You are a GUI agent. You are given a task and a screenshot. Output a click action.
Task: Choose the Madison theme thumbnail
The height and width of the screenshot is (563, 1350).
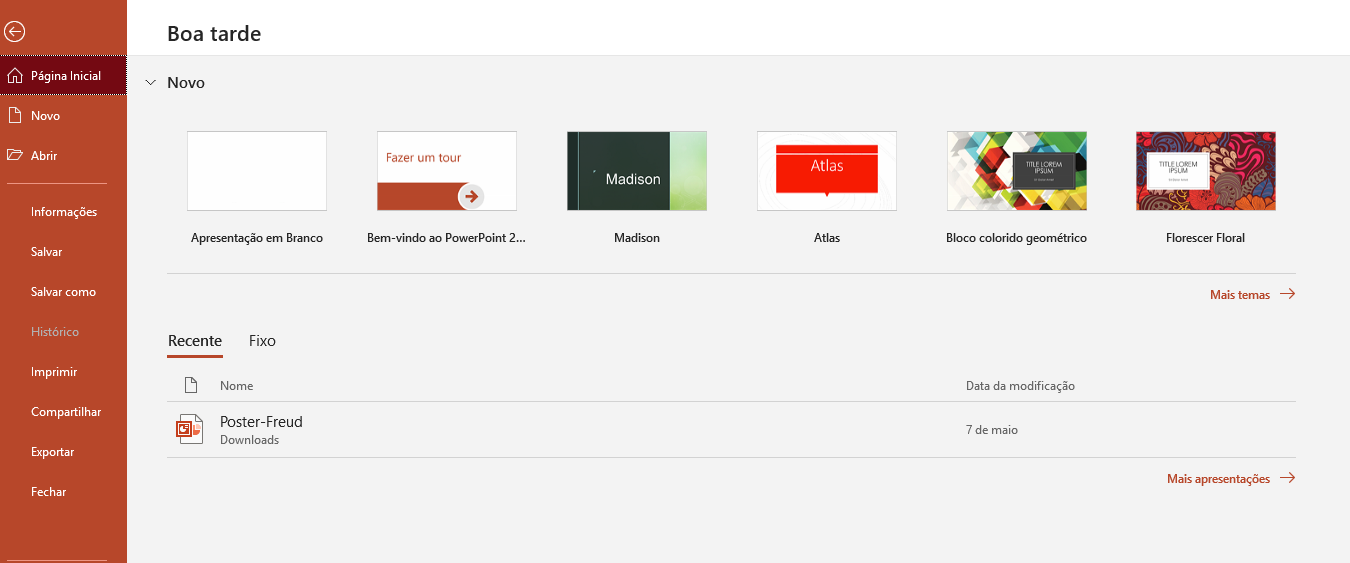pyautogui.click(x=637, y=171)
